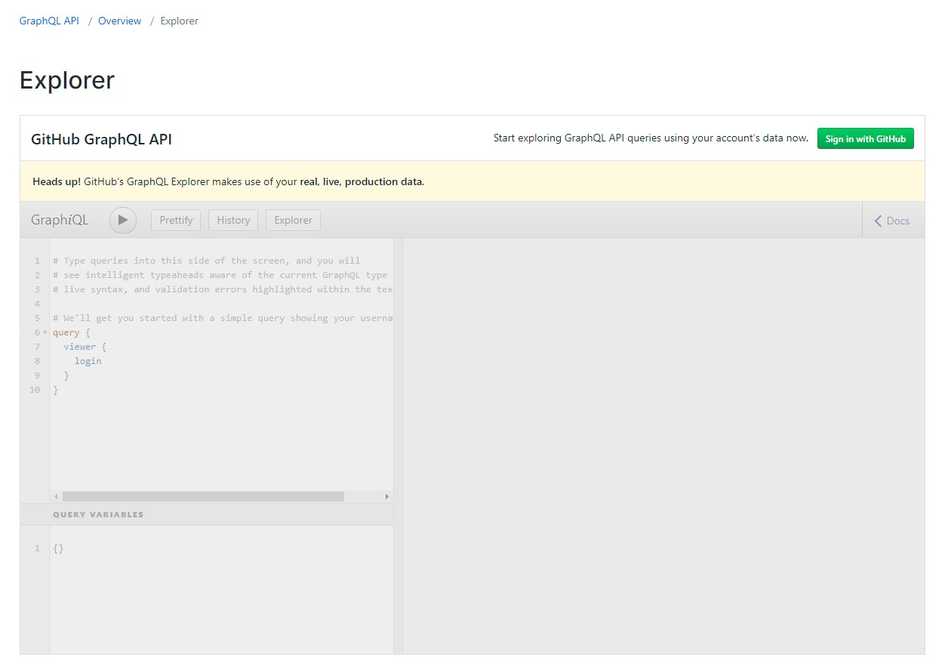Click the right arrow of the editor scrollbar
The height and width of the screenshot is (670, 945).
(386, 496)
